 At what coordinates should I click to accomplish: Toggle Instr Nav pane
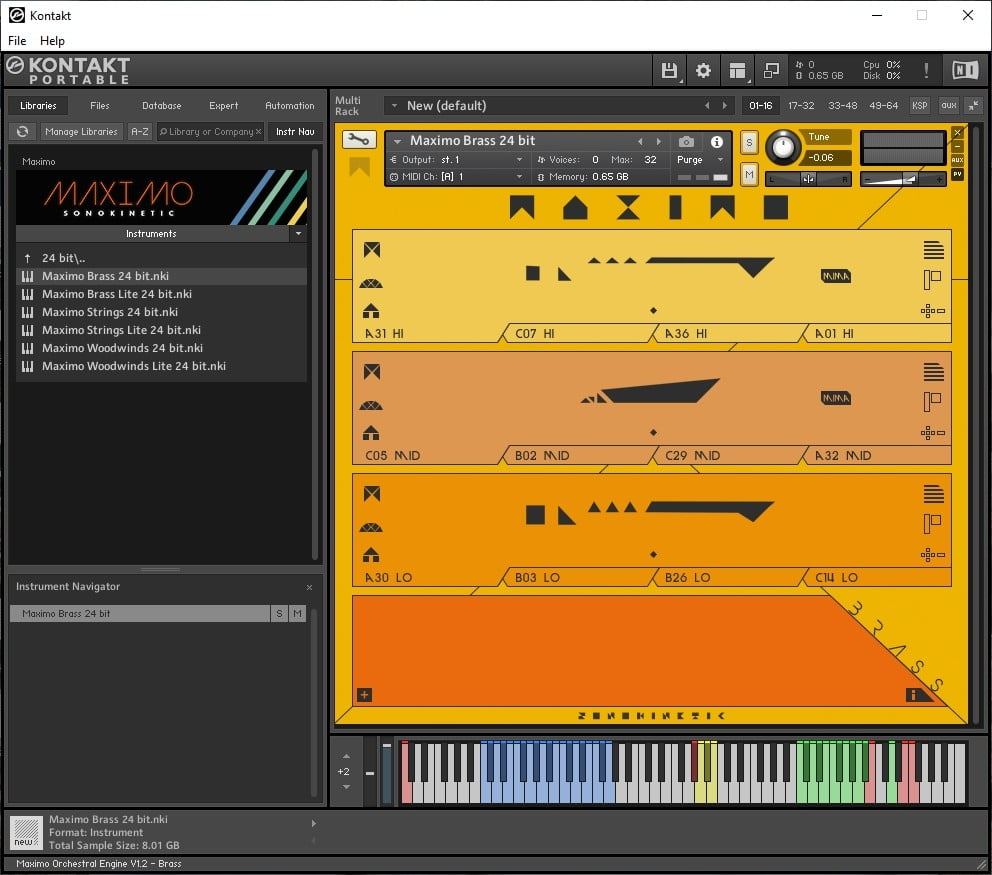tap(295, 132)
